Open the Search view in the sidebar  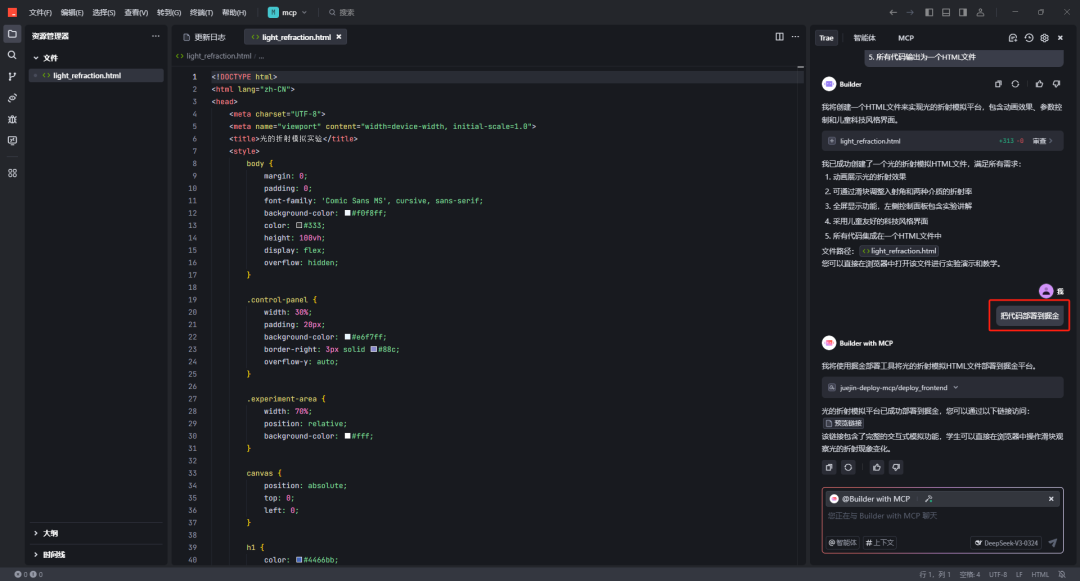(x=12, y=55)
